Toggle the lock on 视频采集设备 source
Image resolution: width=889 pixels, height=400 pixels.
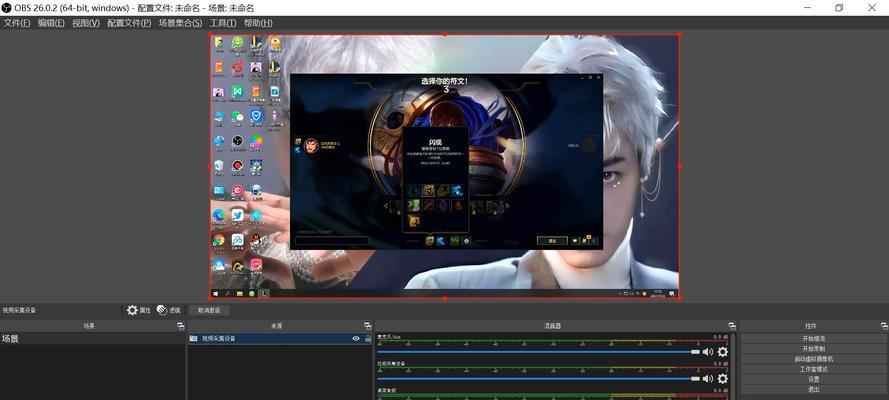click(x=368, y=338)
